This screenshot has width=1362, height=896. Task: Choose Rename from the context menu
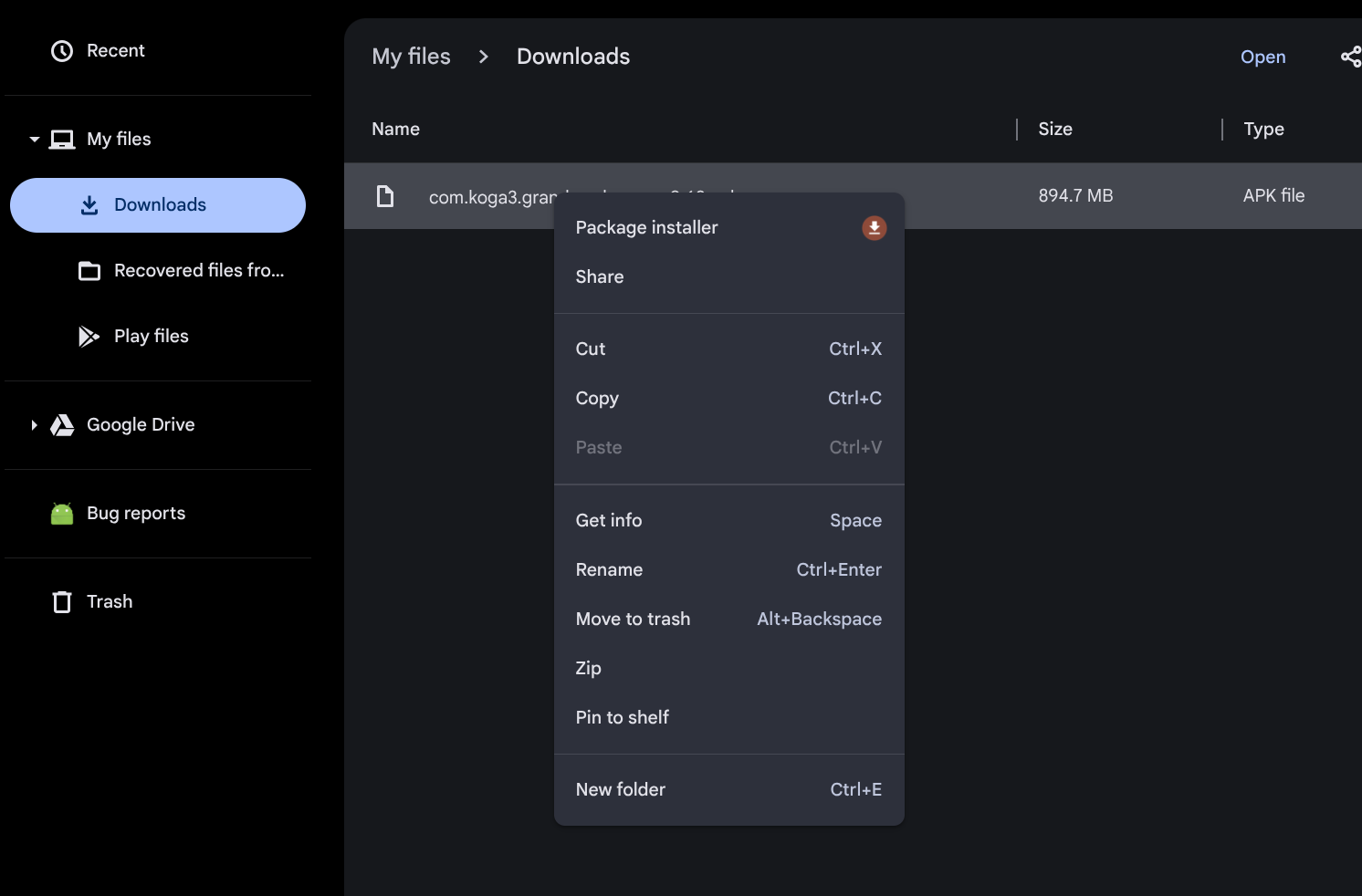tap(609, 570)
